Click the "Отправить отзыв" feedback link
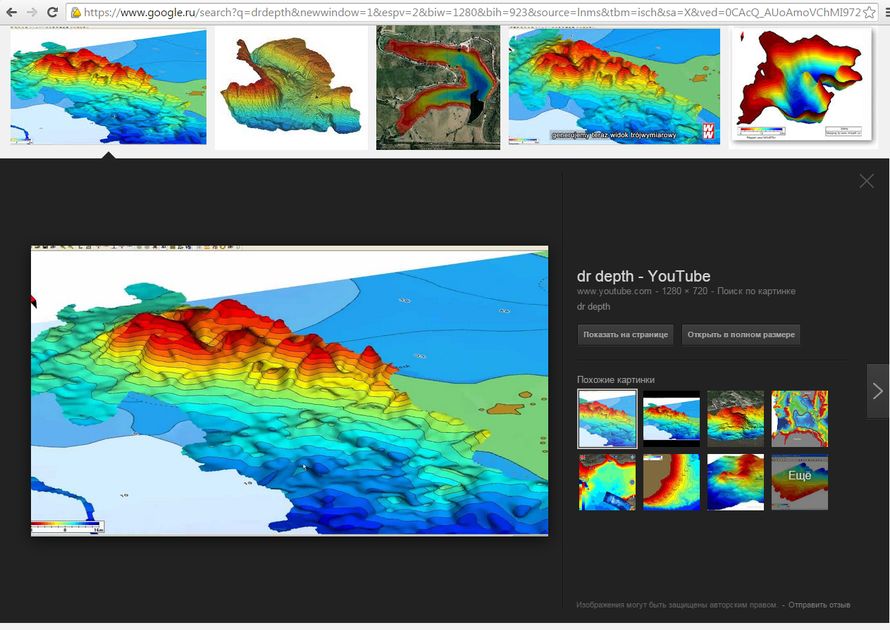Viewport: 890px width, 630px height. tap(819, 604)
